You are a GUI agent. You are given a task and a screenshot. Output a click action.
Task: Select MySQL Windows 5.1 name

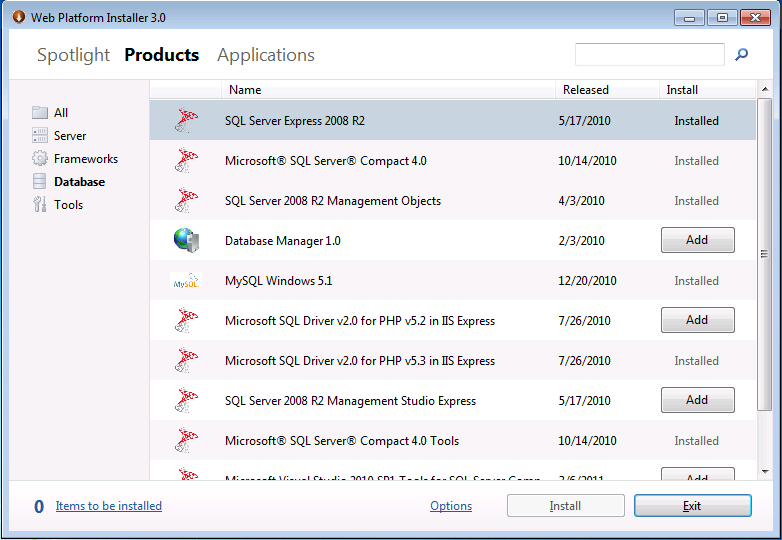[278, 281]
